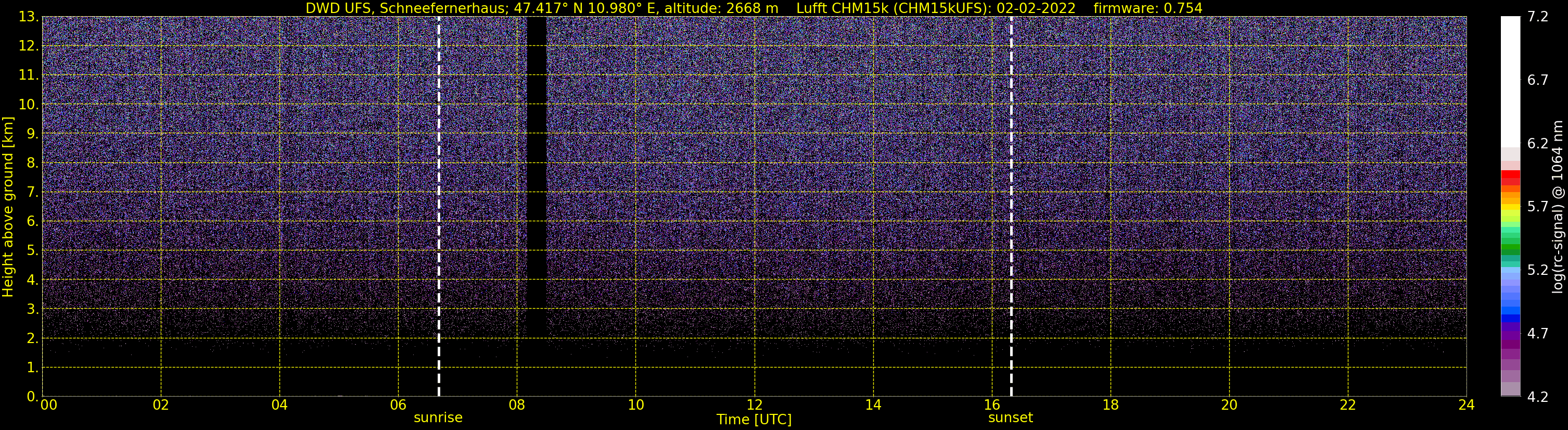Click the colorbar value label '6.7'
Screen dimensions: 1568x430
tap(1538, 80)
